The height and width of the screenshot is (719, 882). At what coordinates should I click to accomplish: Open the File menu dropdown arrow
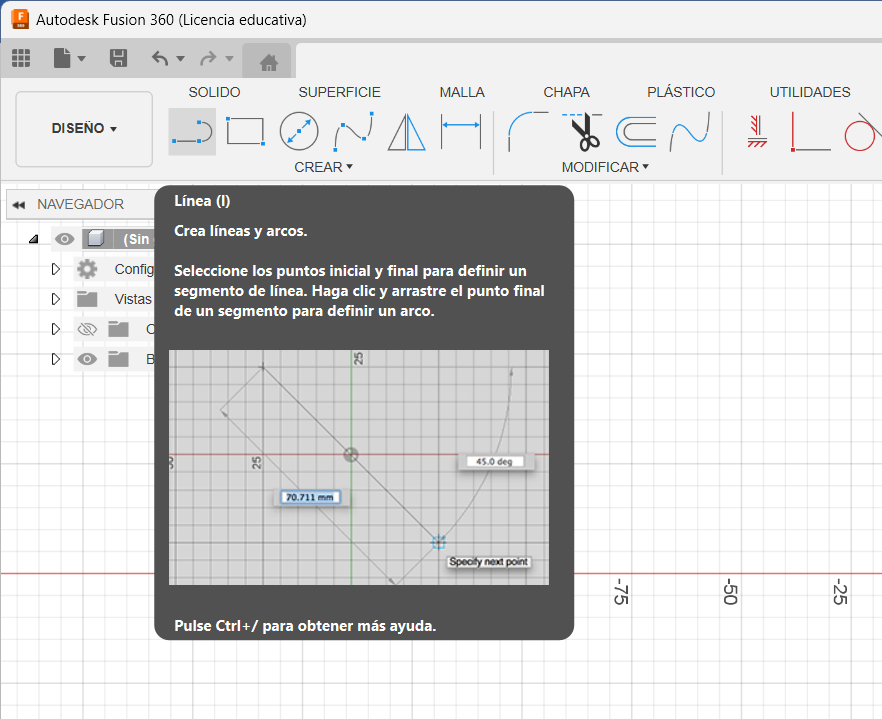82,59
